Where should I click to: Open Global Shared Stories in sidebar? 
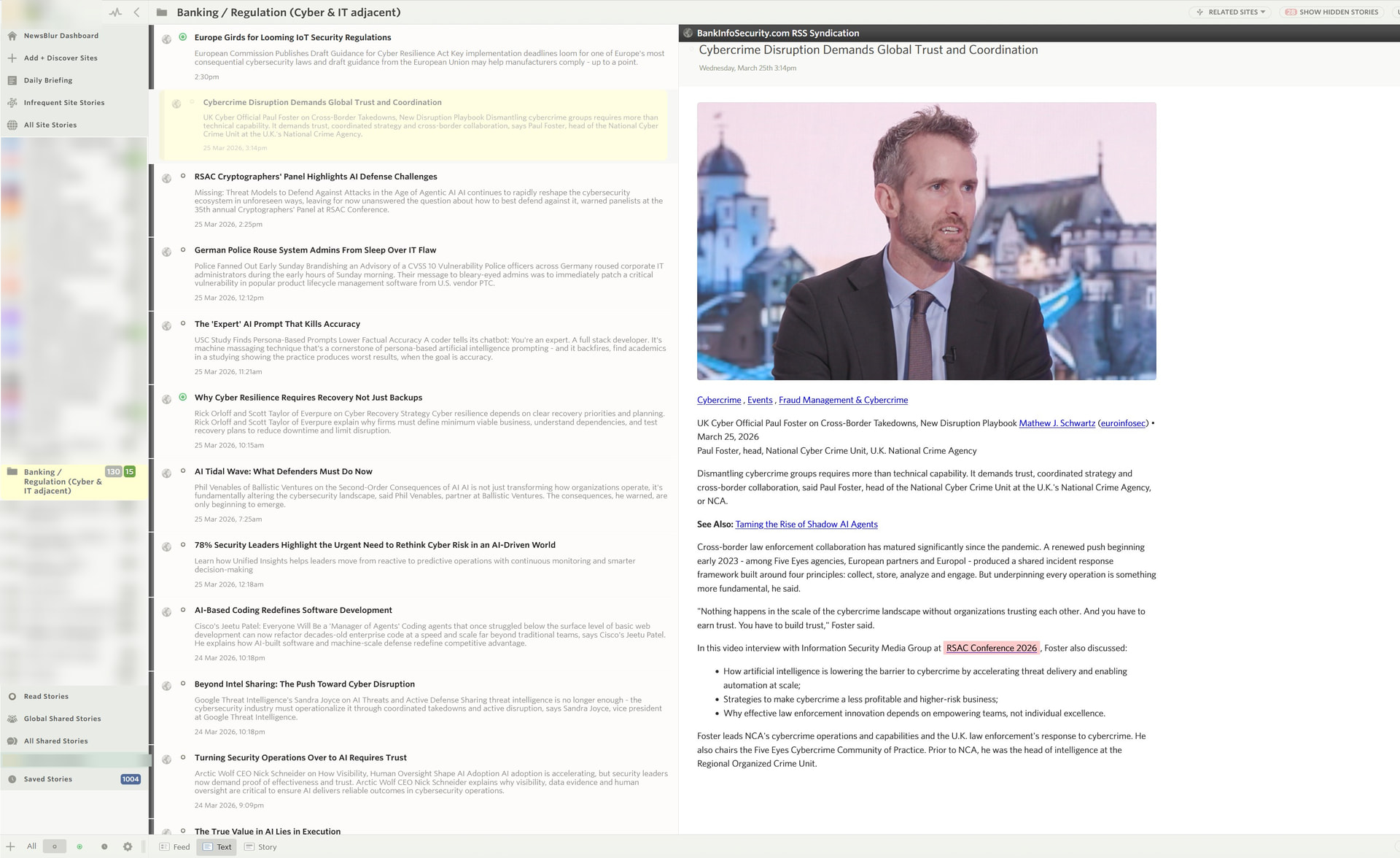coord(62,719)
